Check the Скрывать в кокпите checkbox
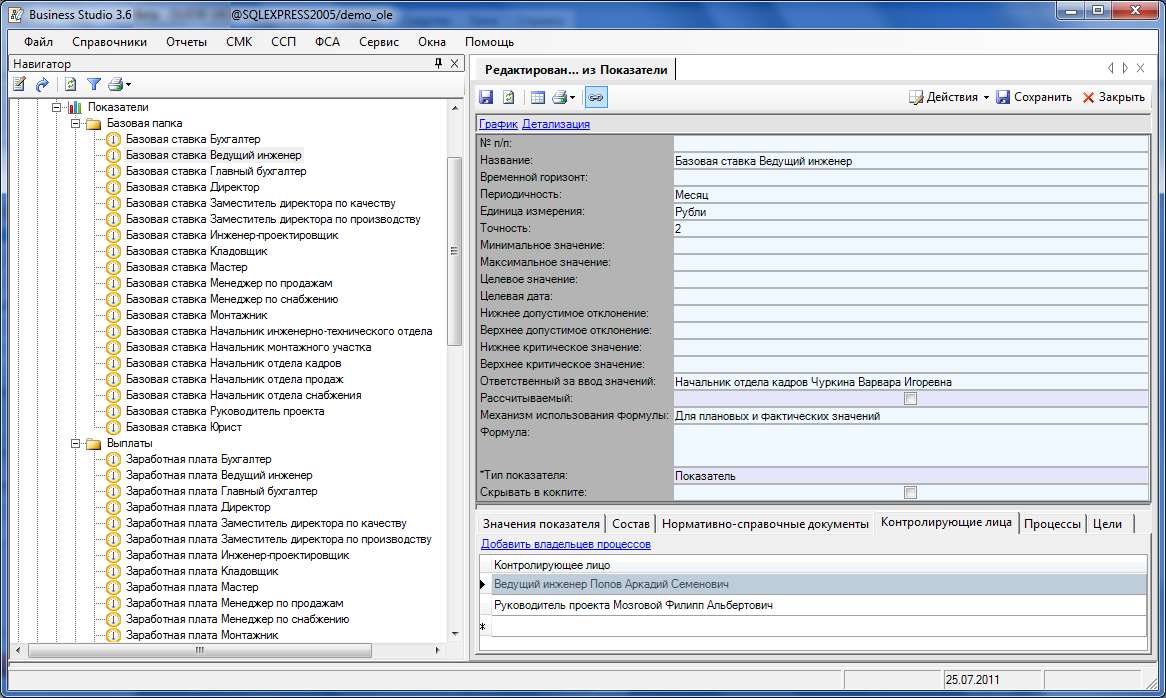The height and width of the screenshot is (698, 1166). (x=909, y=492)
